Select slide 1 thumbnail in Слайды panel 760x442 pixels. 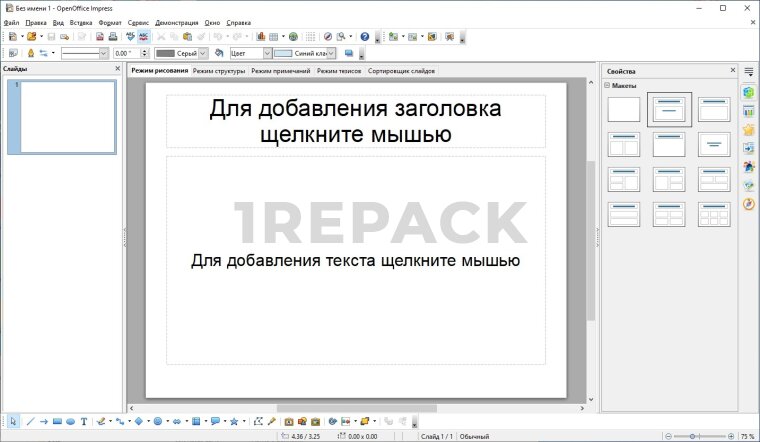click(x=67, y=116)
